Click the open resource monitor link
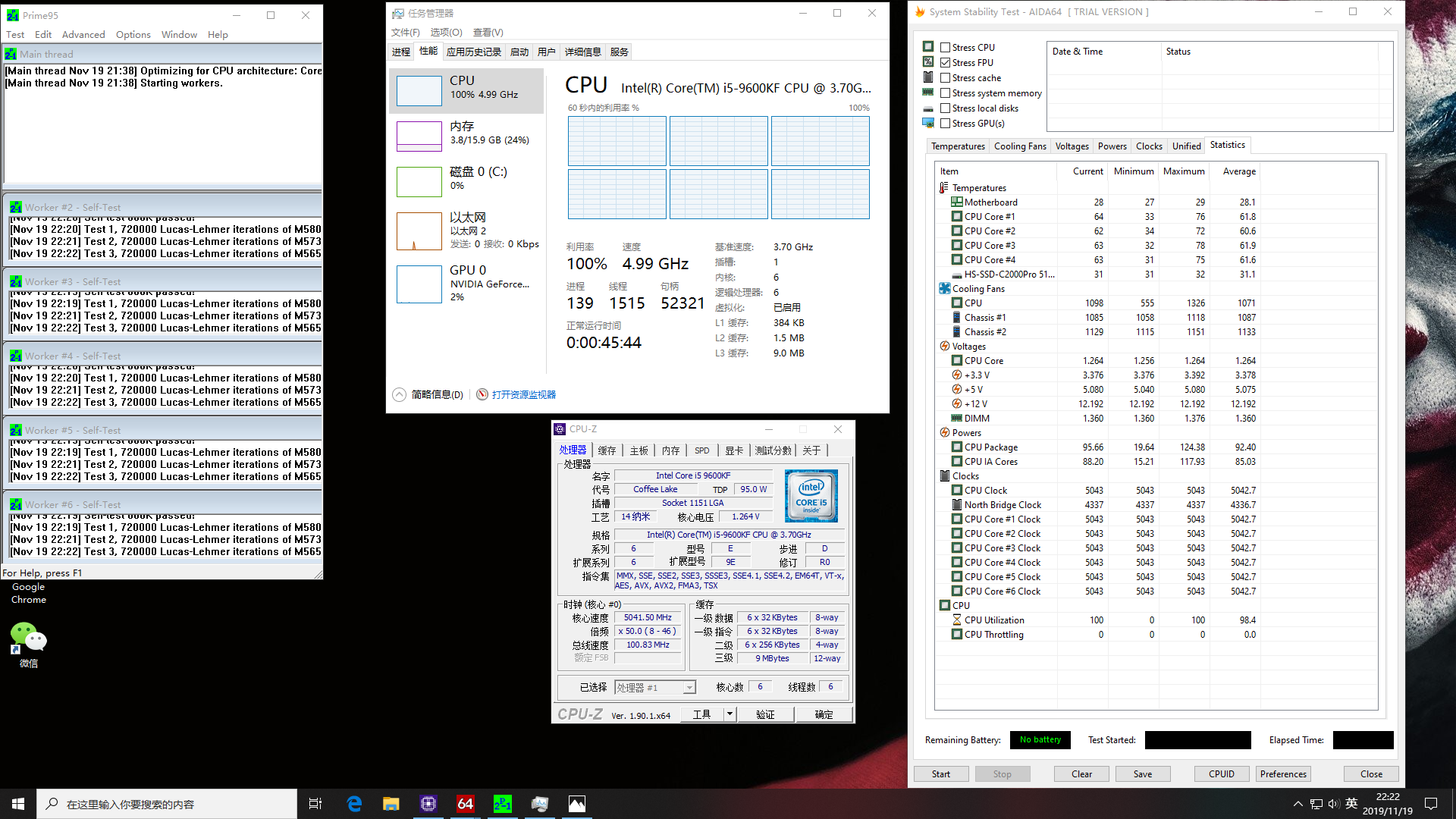 [523, 394]
